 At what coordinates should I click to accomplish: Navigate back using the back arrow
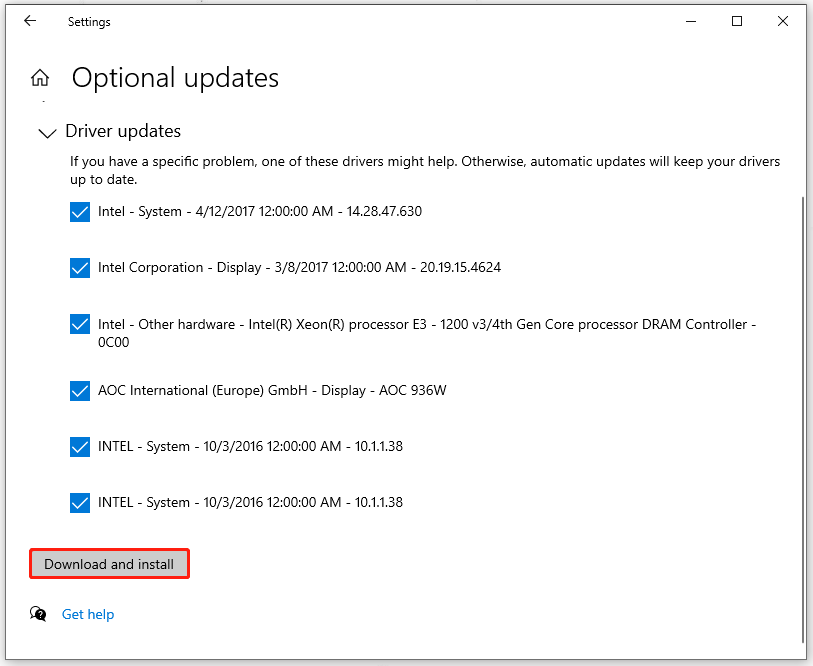tap(30, 21)
